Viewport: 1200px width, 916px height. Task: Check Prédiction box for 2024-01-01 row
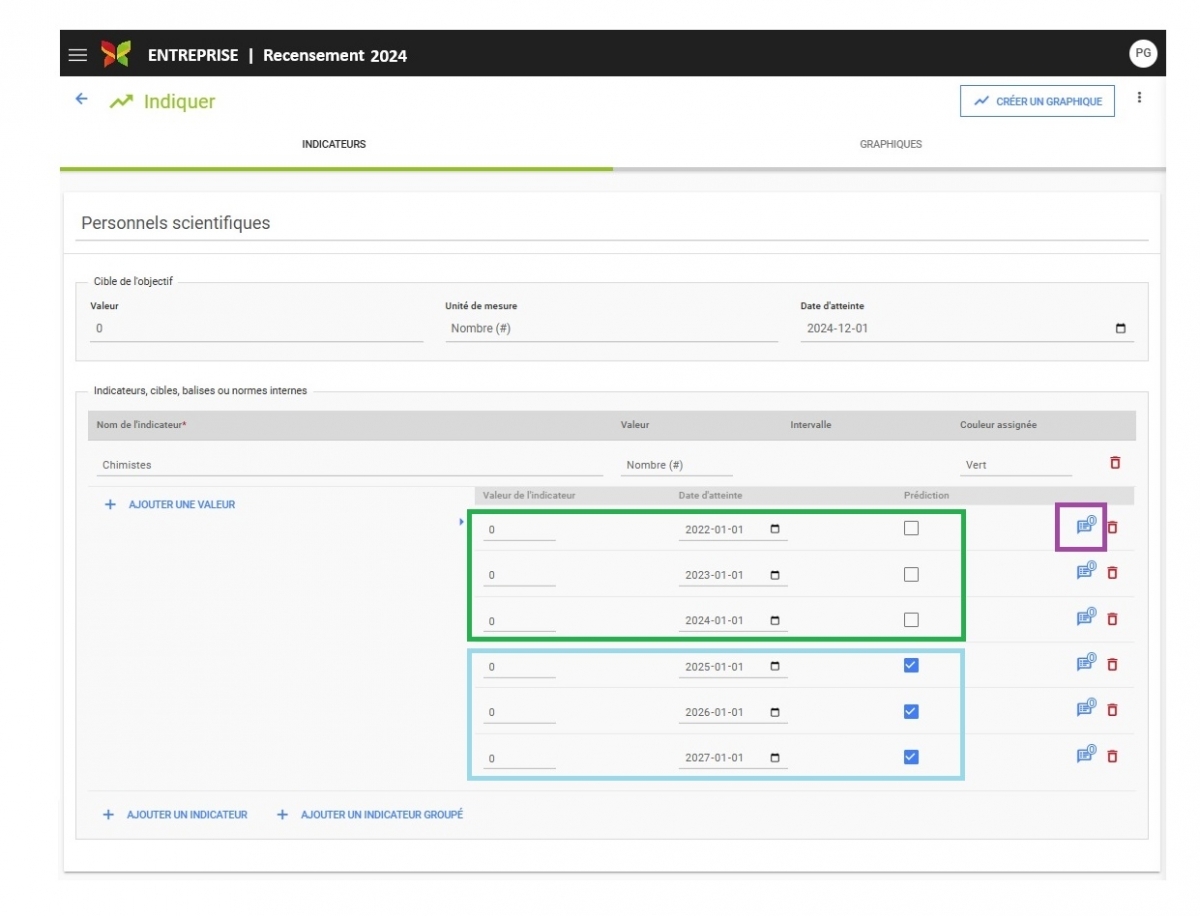click(911, 620)
